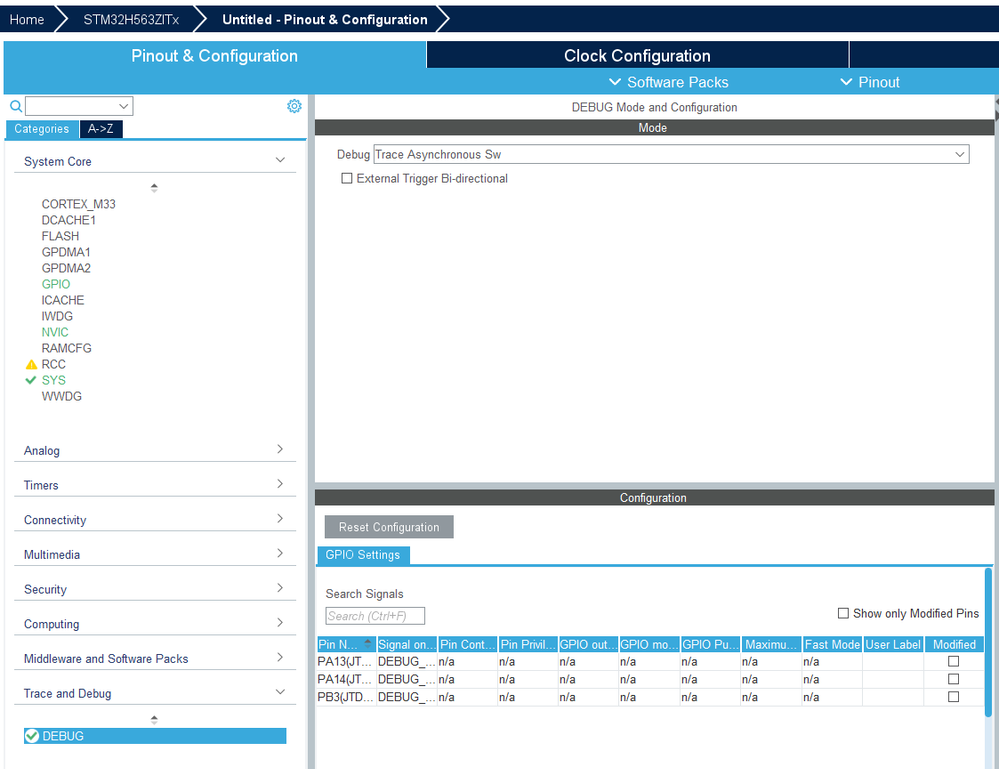Select FLASH peripheral
This screenshot has height=769, width=999.
tap(61, 236)
